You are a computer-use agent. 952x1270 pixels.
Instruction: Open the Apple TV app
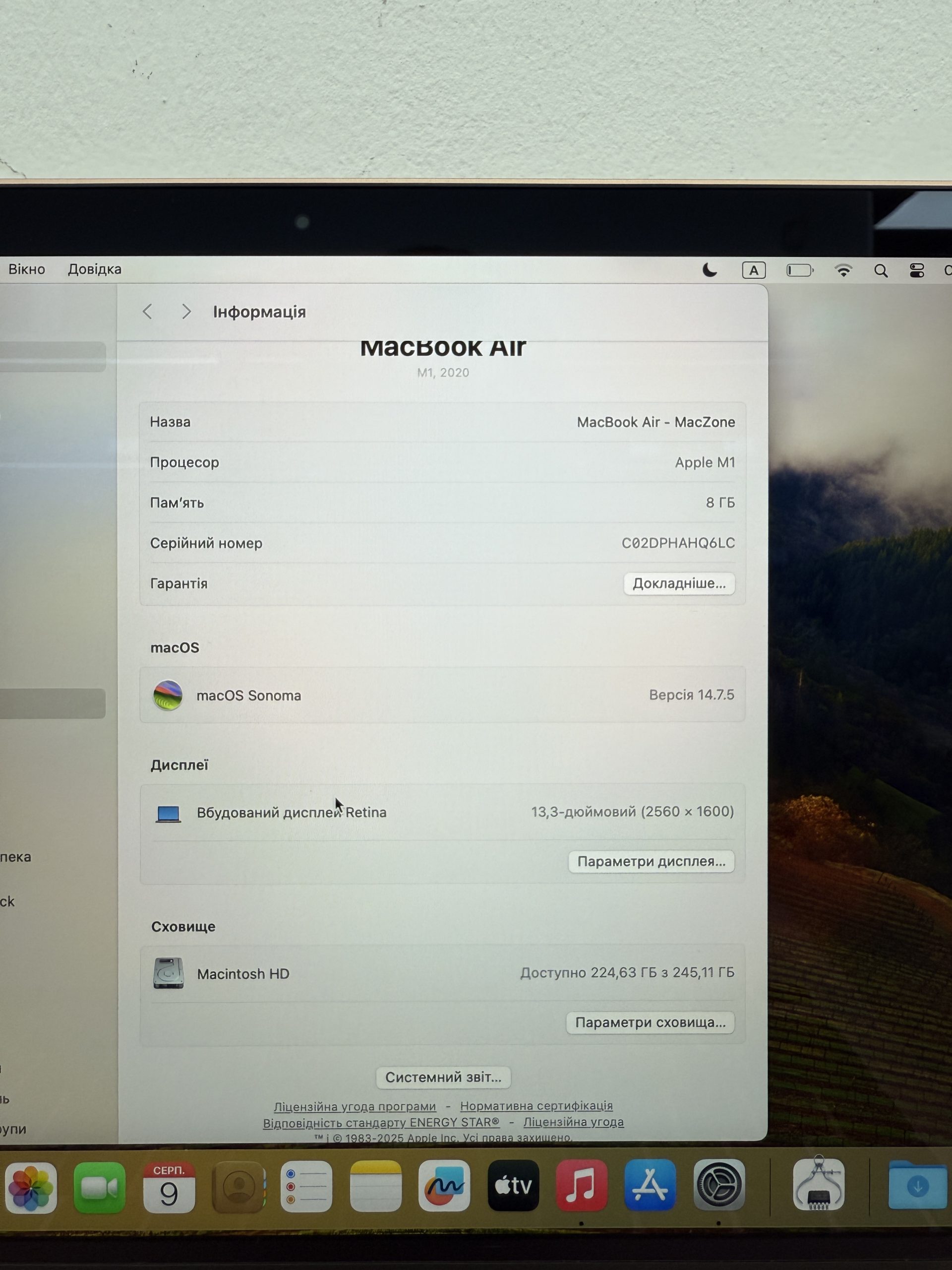coord(513,1186)
